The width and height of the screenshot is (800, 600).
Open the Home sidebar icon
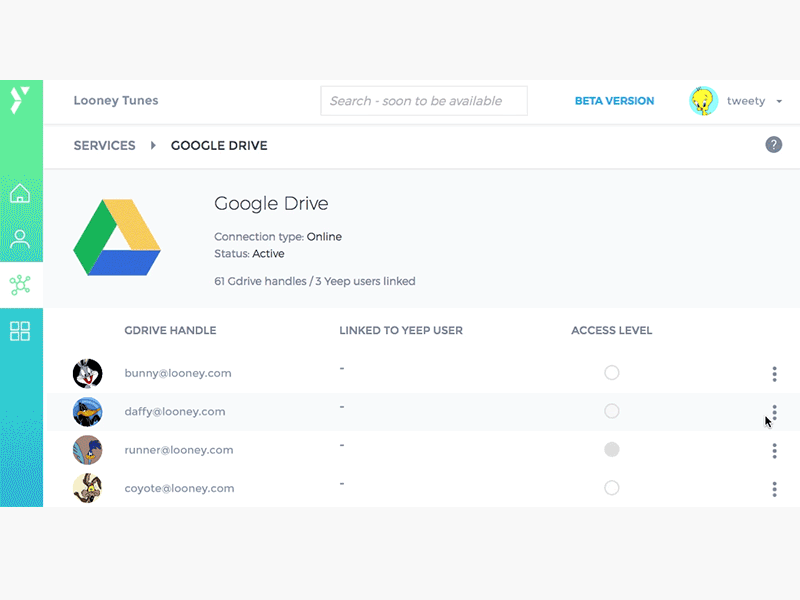point(20,193)
